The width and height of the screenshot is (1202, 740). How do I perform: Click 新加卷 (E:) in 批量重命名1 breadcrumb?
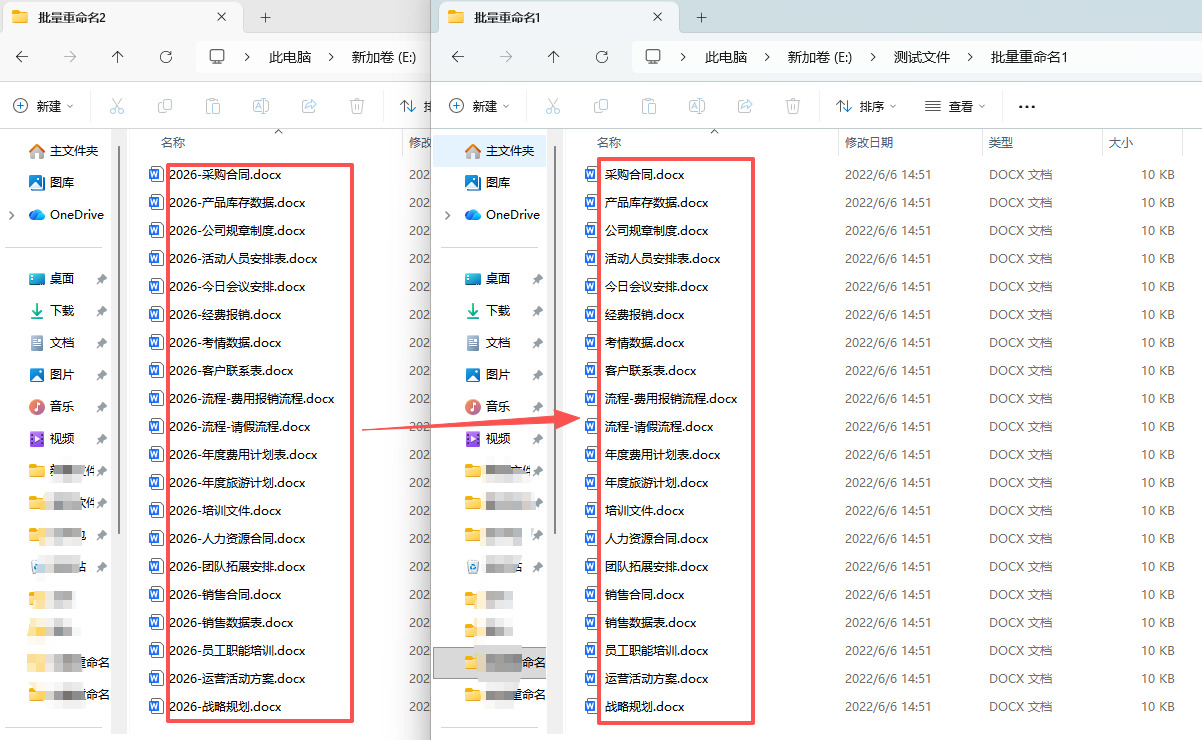[x=820, y=57]
